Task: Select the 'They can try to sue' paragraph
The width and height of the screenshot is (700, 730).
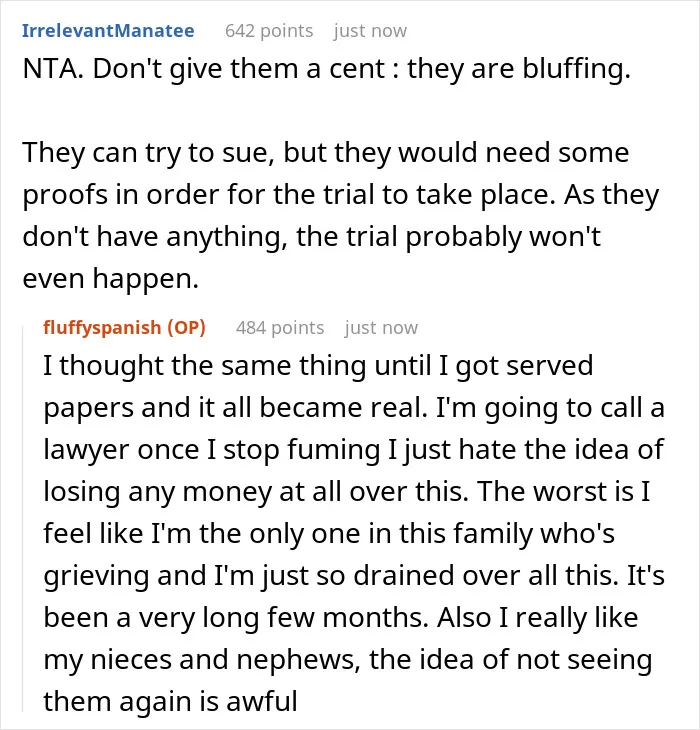Action: pos(340,215)
